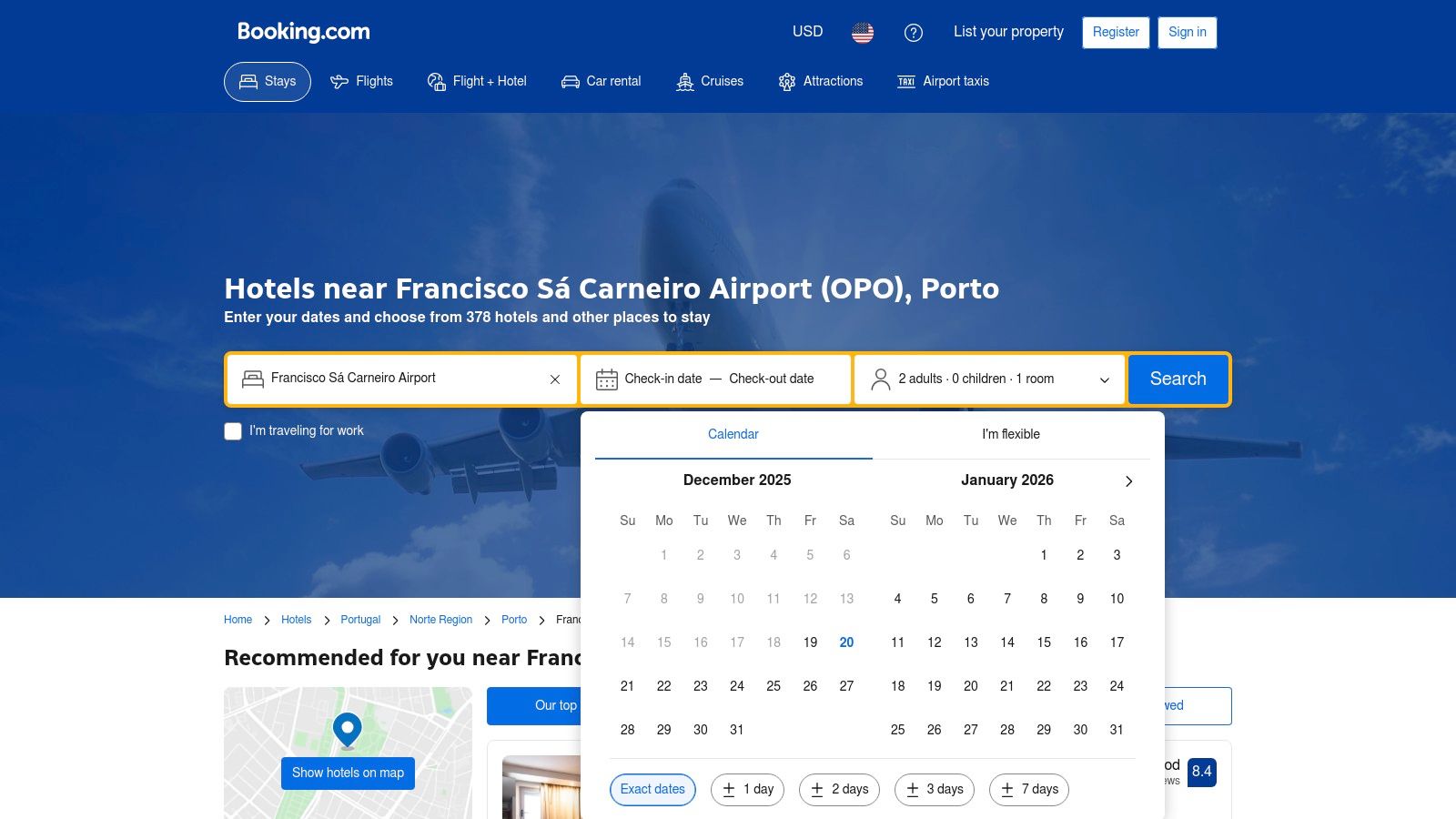
Task: Select January 31 in the 2026 calendar
Action: 1117,730
